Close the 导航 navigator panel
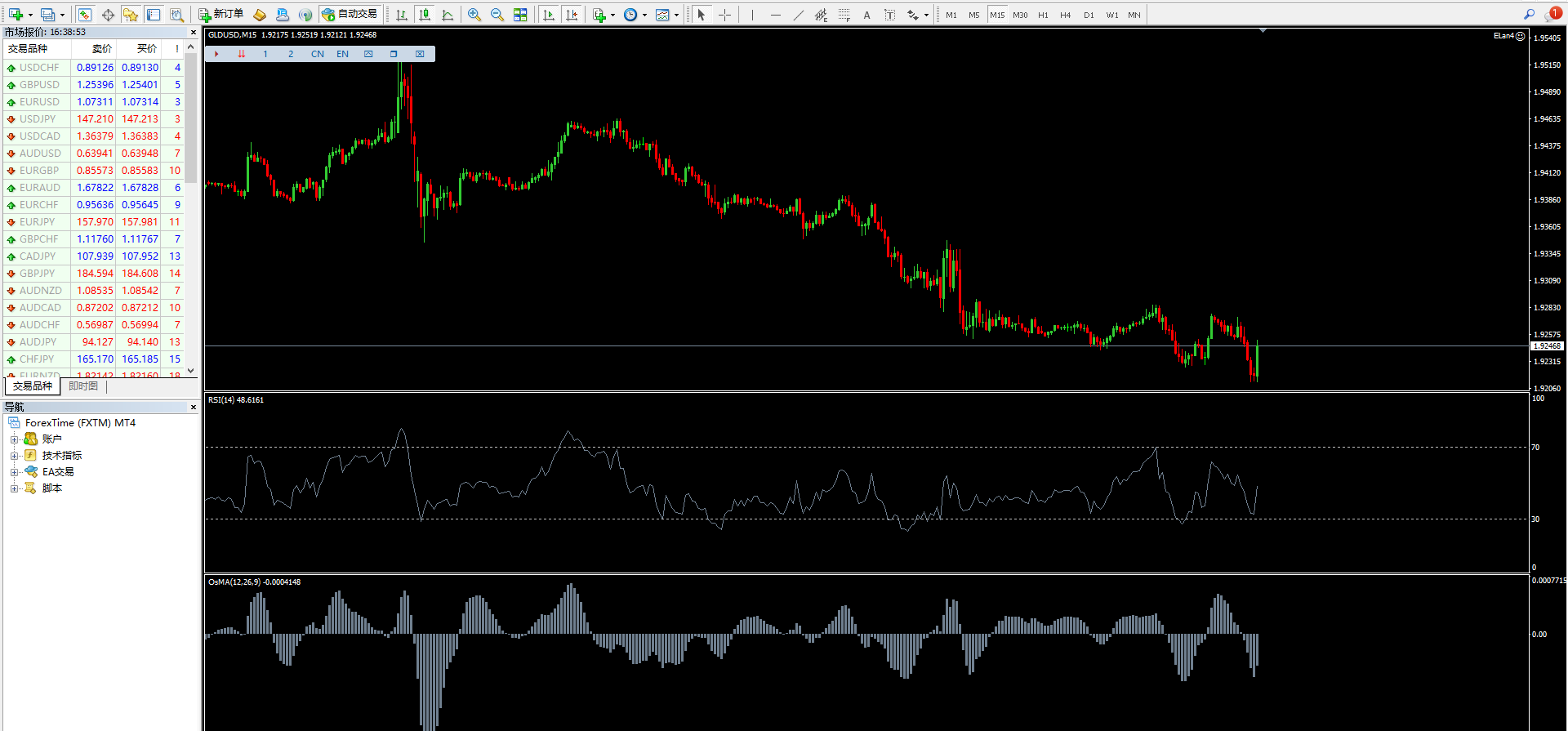1568x731 pixels. coord(194,407)
